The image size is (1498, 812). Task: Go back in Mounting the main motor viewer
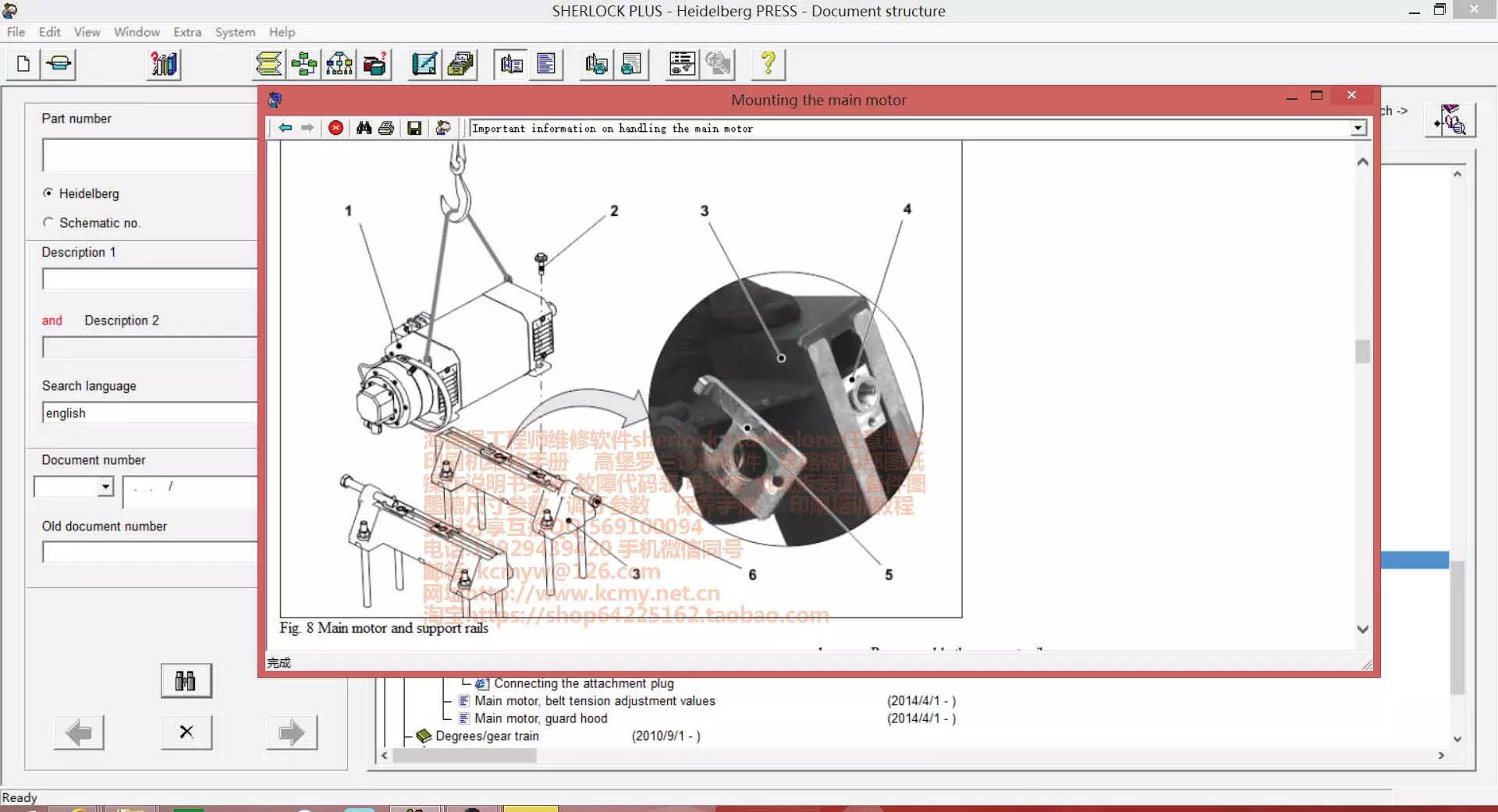(286, 128)
